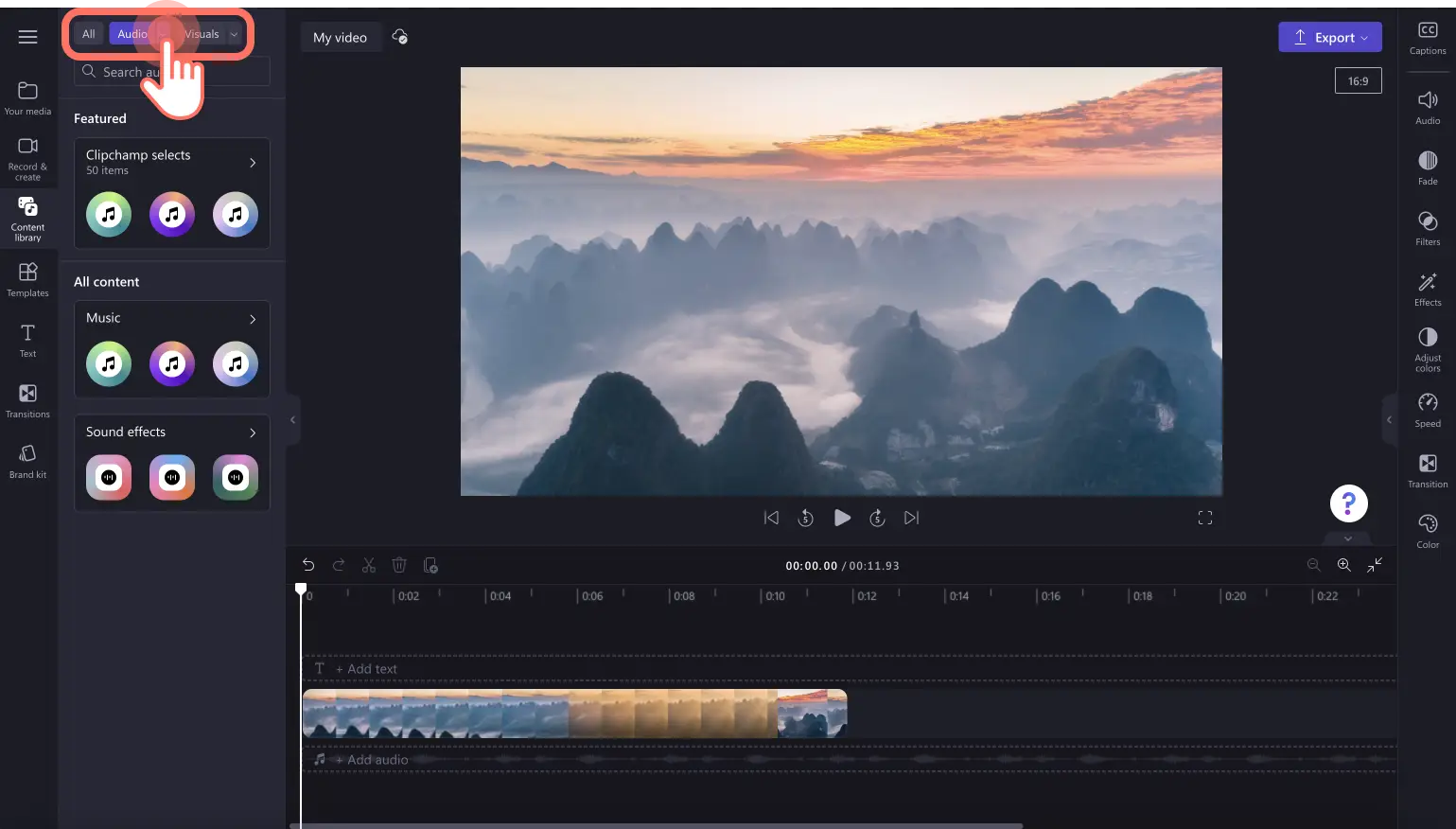Click the split scissors icon
Screen dimensions: 1456x829
pyautogui.click(x=369, y=565)
